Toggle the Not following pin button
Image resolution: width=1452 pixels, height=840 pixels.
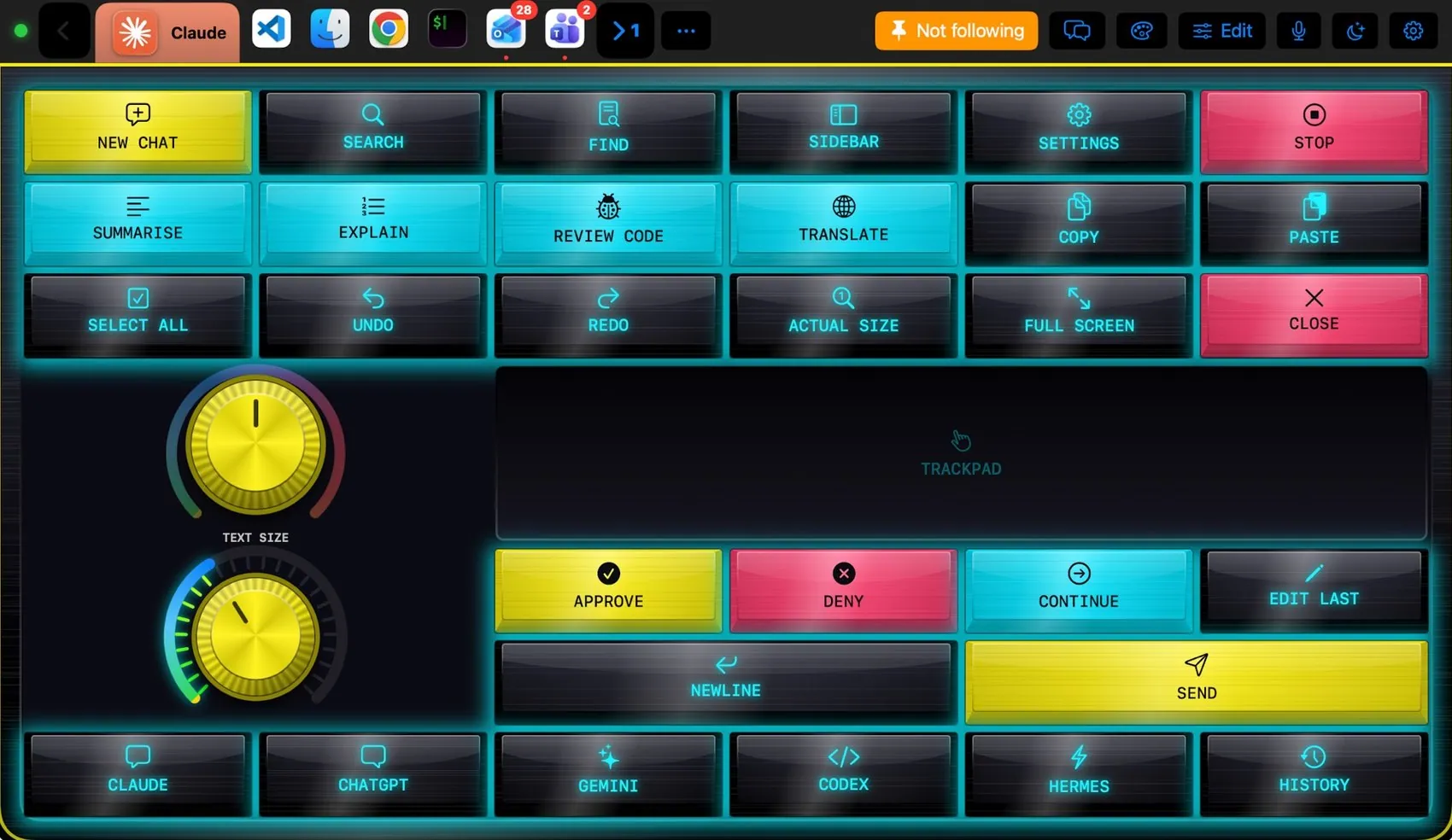point(956,31)
